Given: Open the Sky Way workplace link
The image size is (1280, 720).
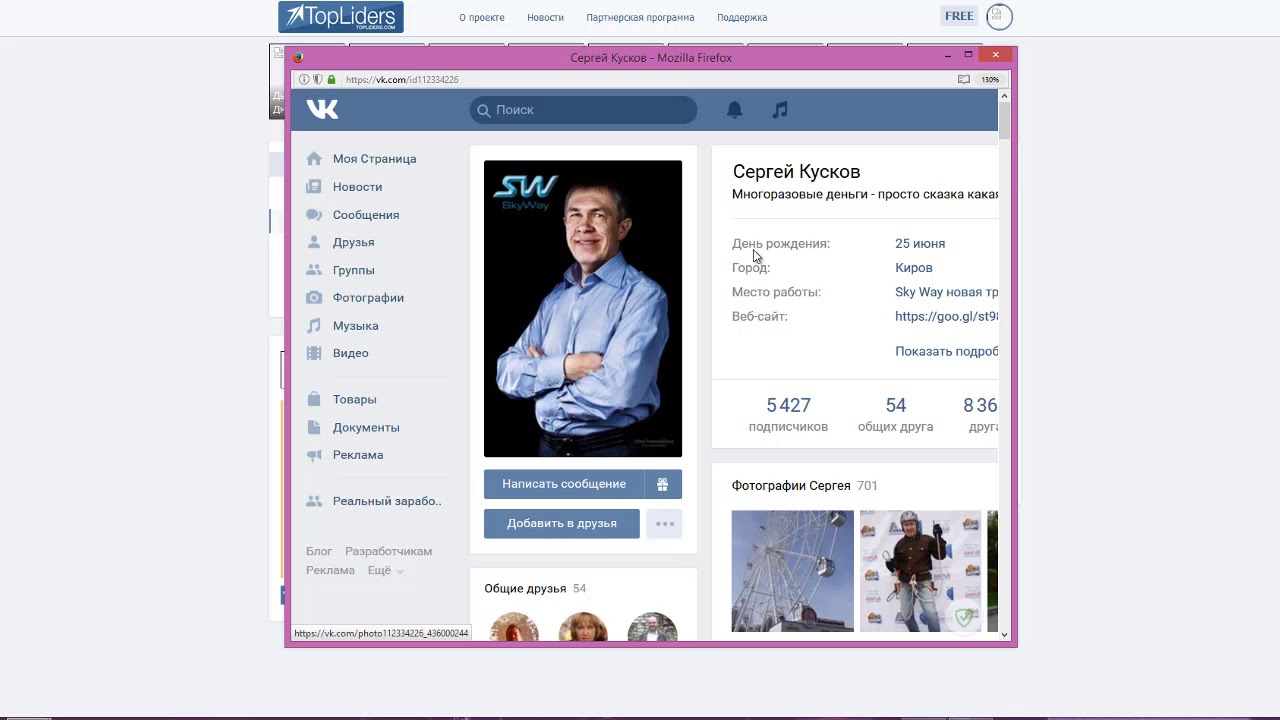Looking at the screenshot, I should [946, 292].
